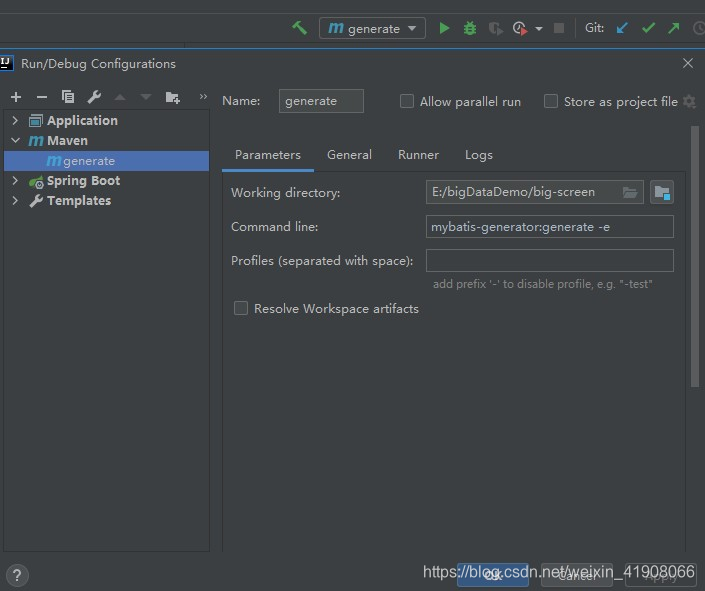Select the Templates tree item
The height and width of the screenshot is (591, 705).
pos(79,200)
